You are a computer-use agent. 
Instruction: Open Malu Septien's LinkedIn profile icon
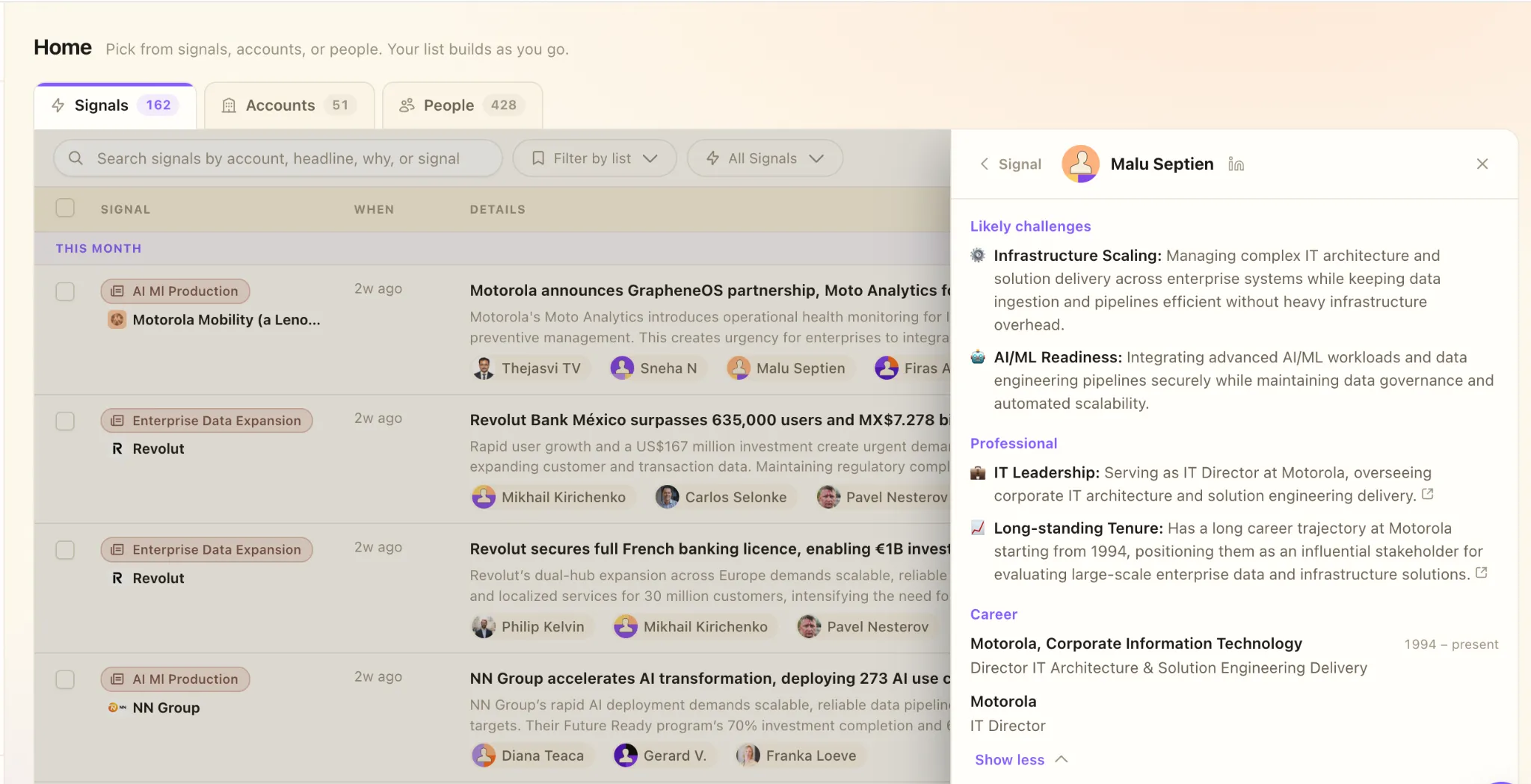click(1236, 164)
